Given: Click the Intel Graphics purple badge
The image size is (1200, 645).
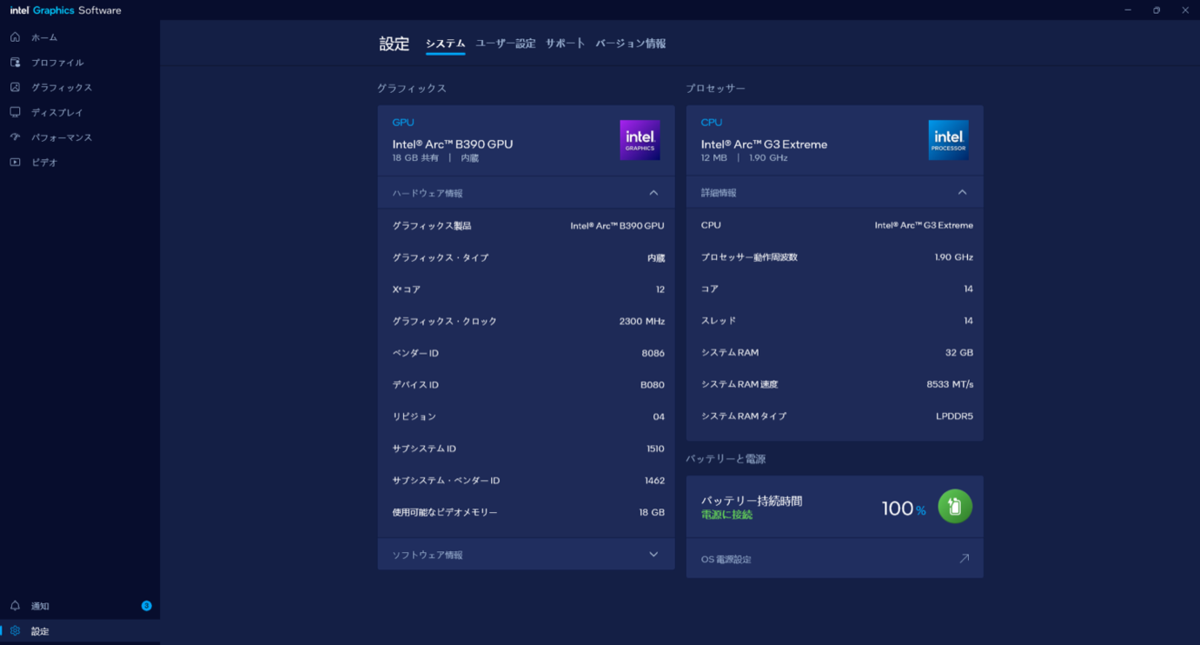Looking at the screenshot, I should pyautogui.click(x=640, y=140).
